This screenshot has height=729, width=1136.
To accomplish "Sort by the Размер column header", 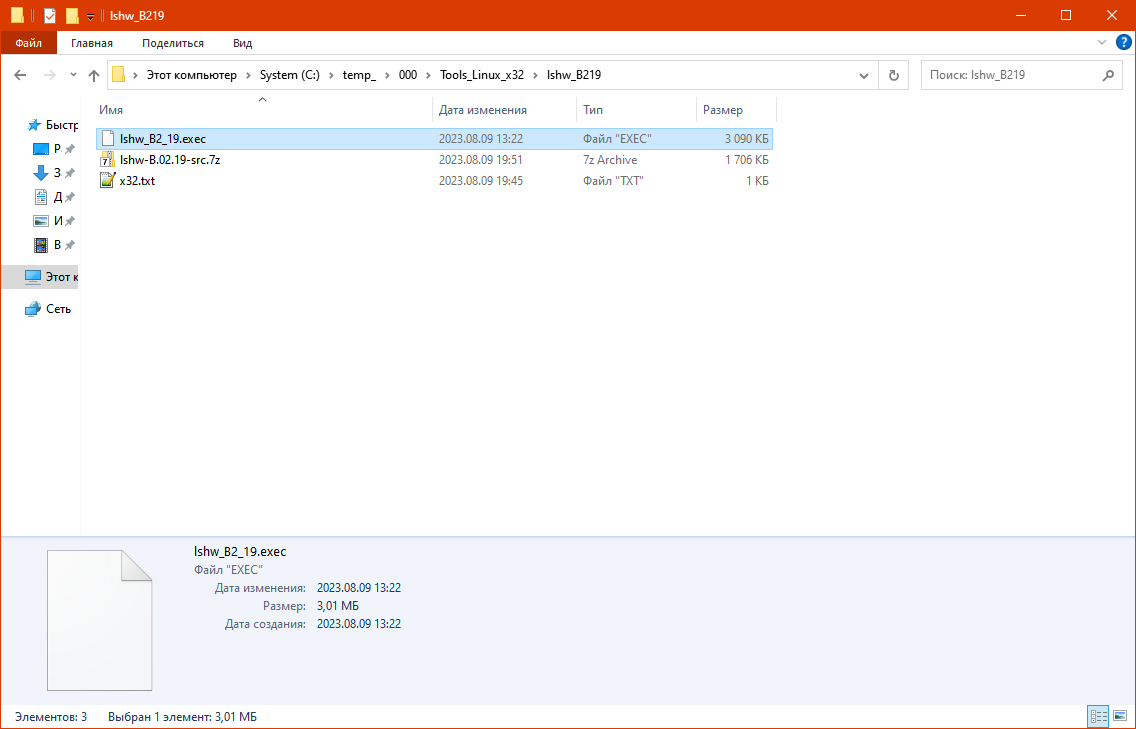I will click(736, 109).
